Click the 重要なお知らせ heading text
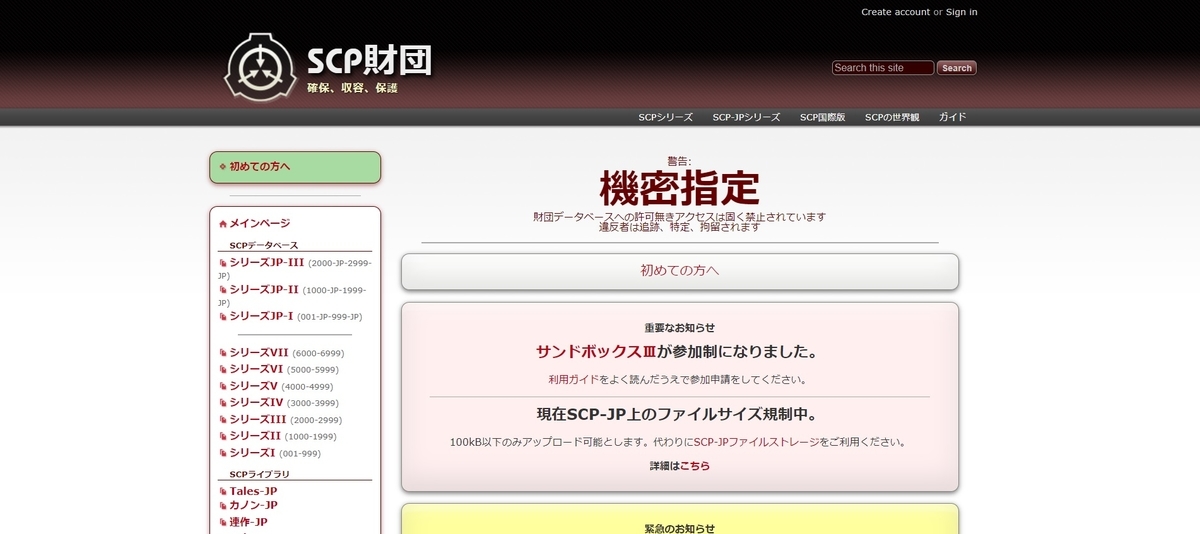Screen dimensions: 1200x534 coord(680,328)
